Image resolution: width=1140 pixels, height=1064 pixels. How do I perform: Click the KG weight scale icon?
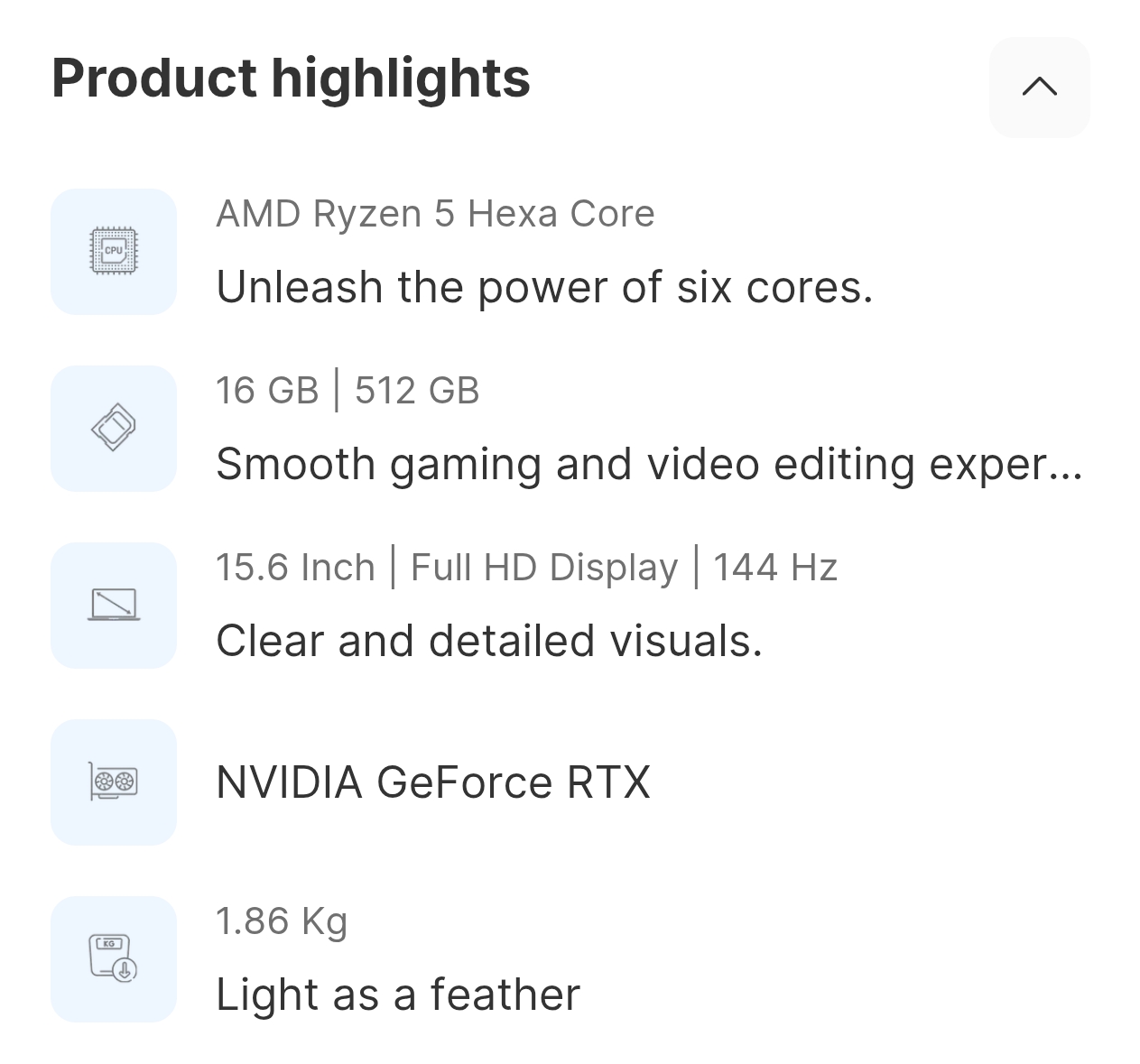pos(114,958)
